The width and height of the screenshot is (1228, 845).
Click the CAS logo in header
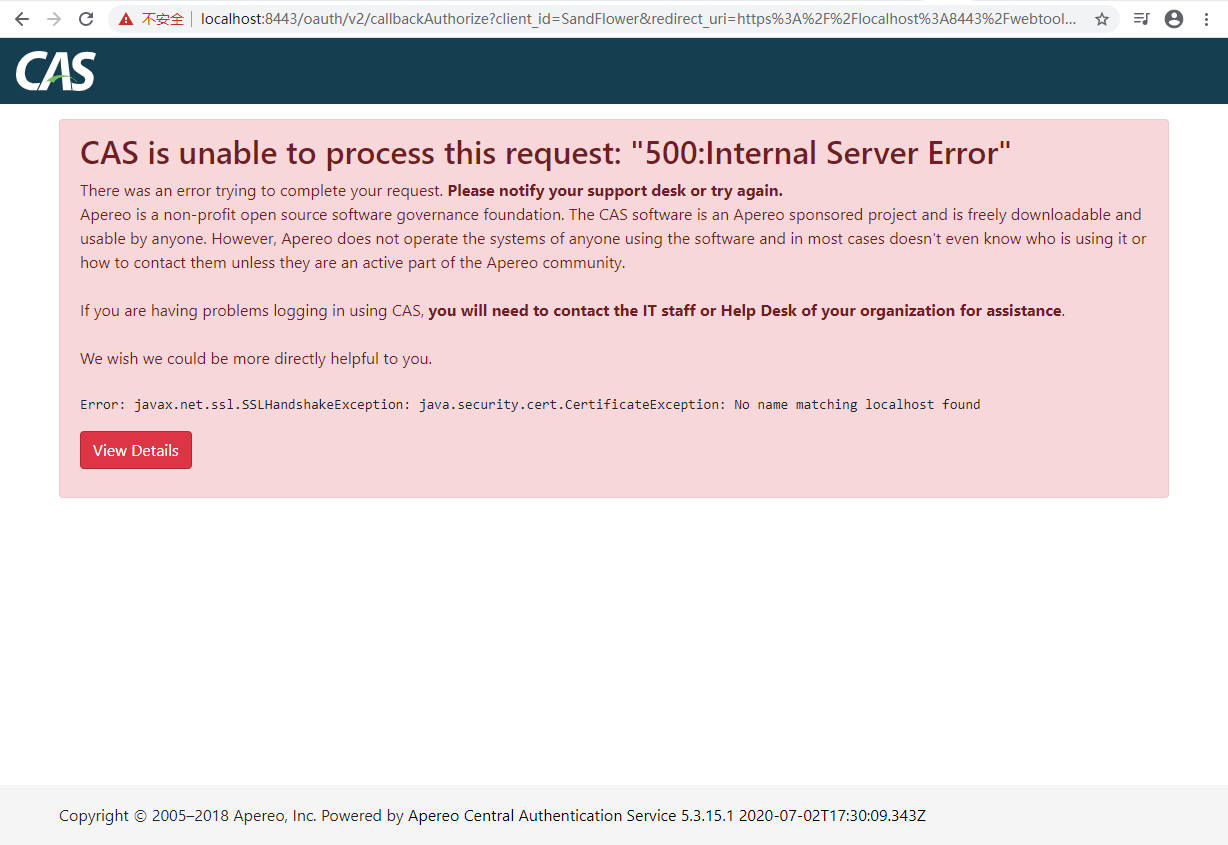pos(56,71)
